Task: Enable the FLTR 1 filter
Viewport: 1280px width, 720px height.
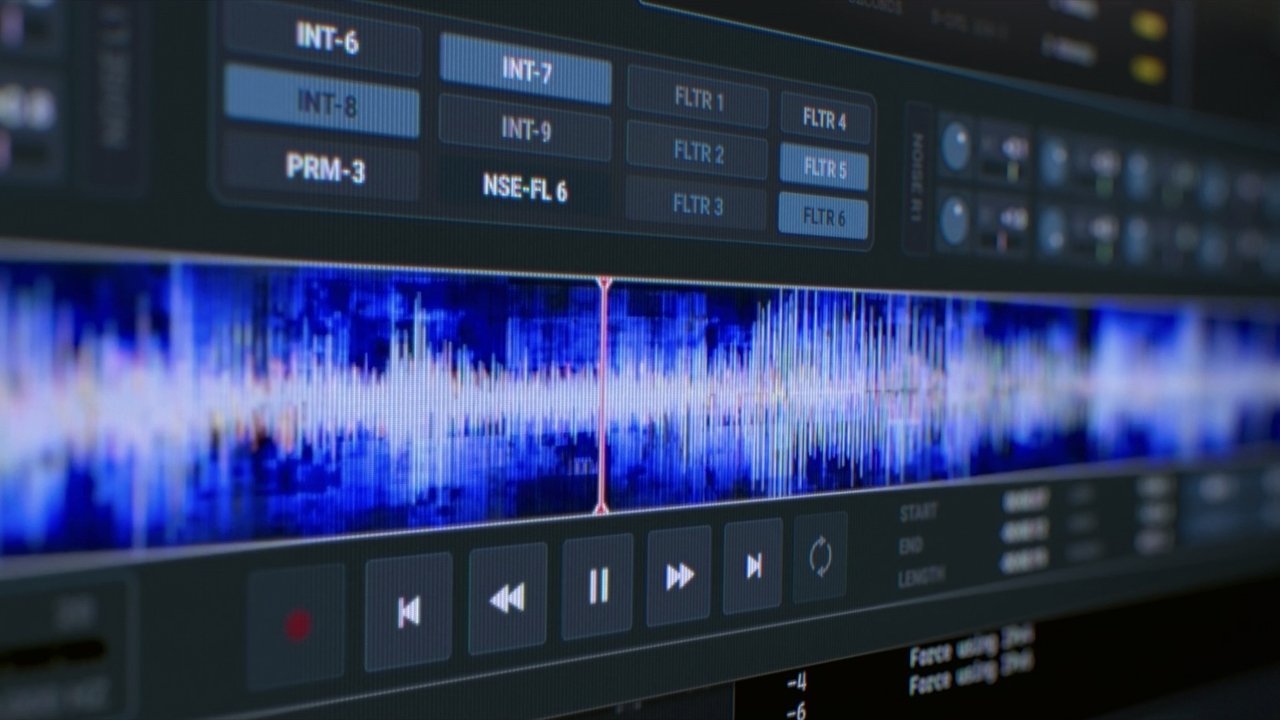Action: pyautogui.click(x=698, y=101)
